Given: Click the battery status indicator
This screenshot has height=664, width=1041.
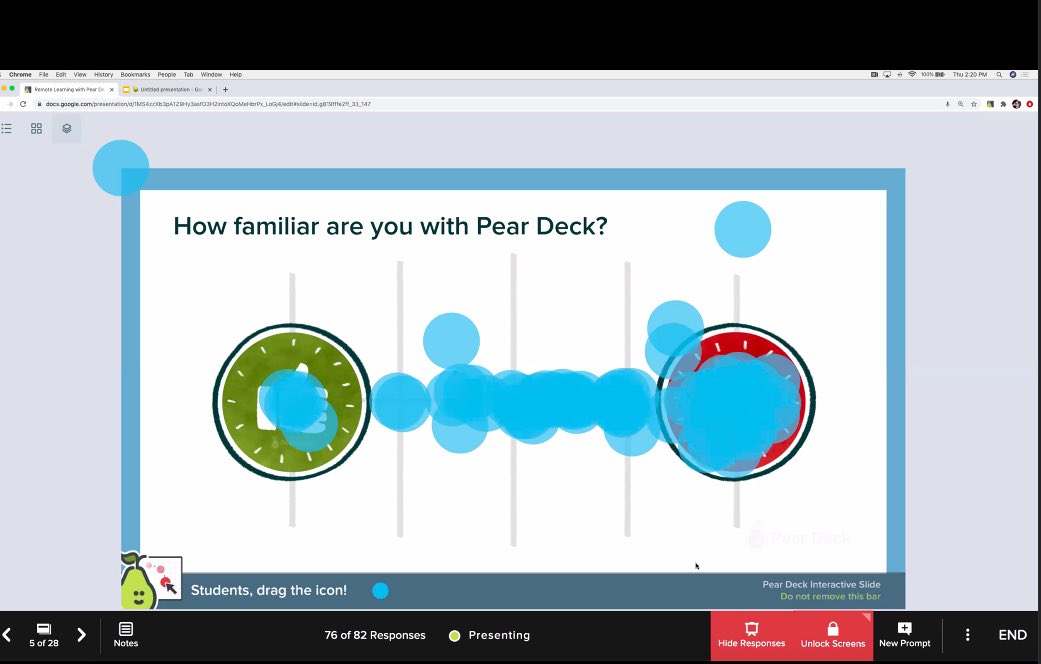Looking at the screenshot, I should coord(933,74).
